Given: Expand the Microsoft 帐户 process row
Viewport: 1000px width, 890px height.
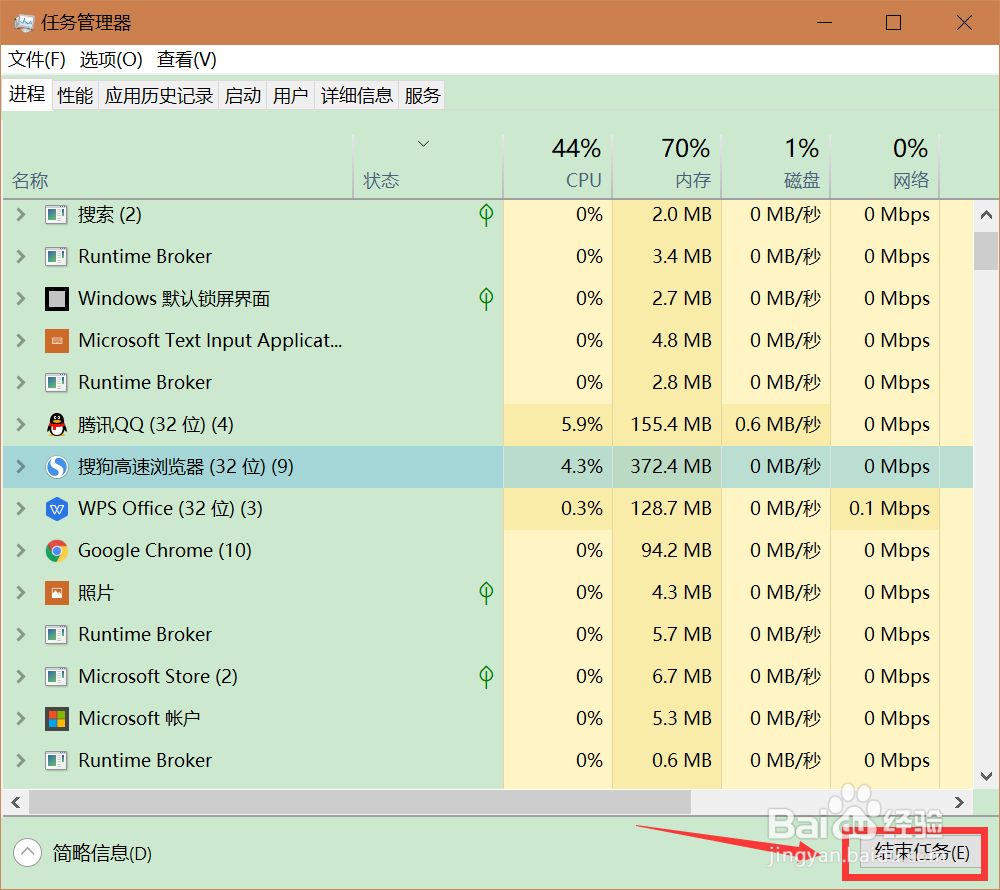Looking at the screenshot, I should point(21,719).
